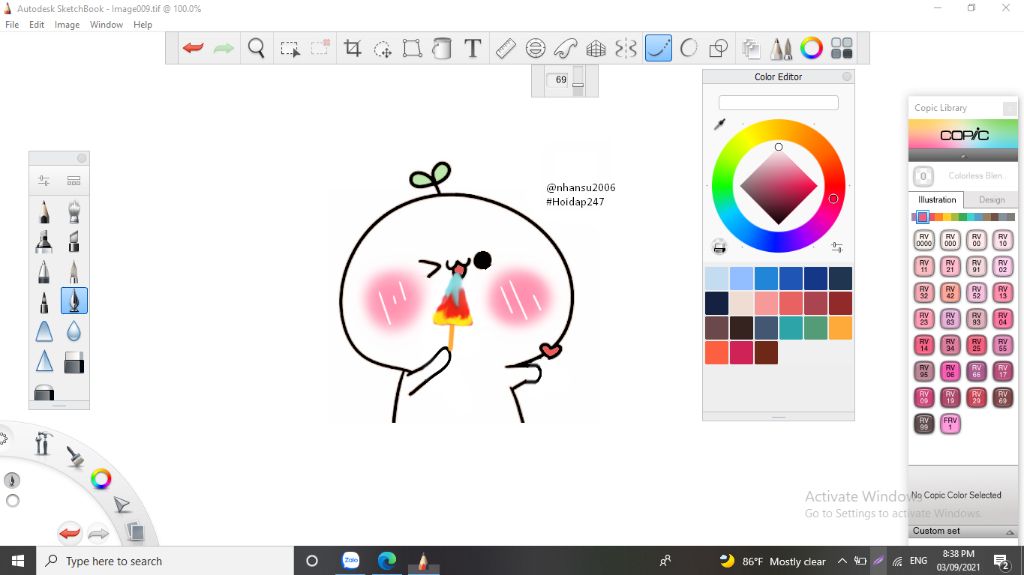Pick the teal swatch in Color Editor

click(791, 328)
